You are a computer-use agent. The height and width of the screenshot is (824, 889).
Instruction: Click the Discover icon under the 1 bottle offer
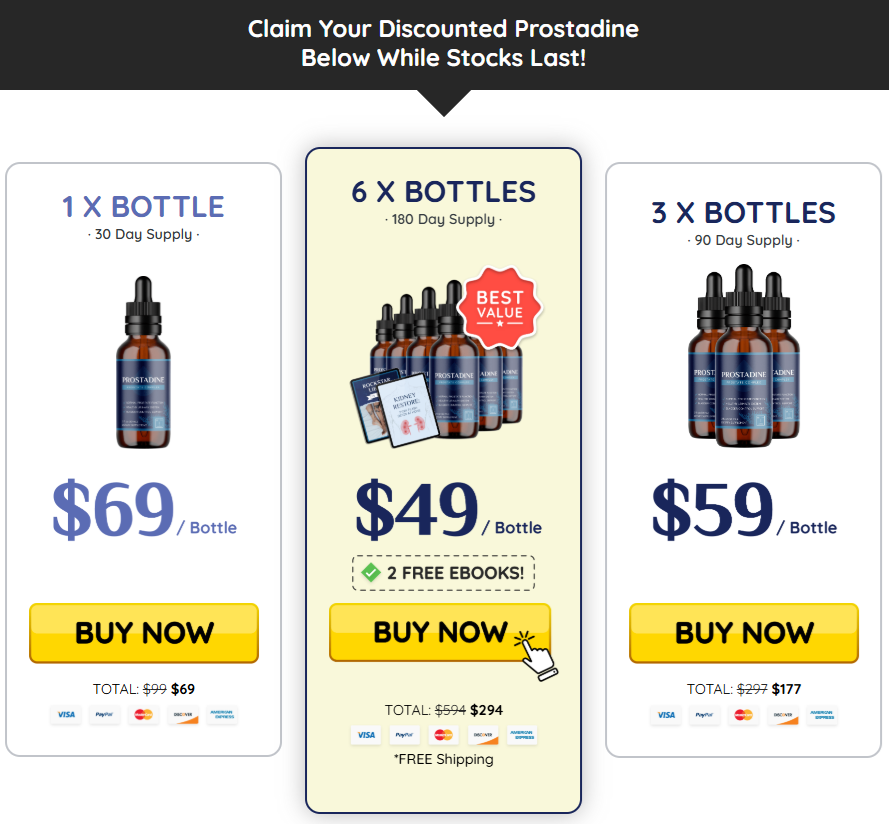[183, 715]
